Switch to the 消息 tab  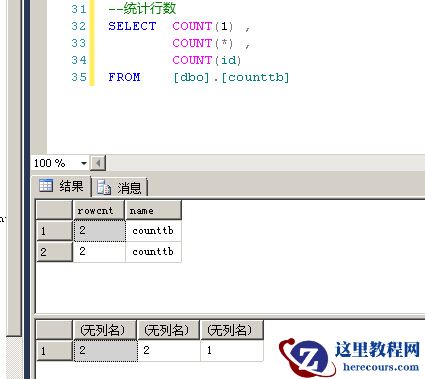tap(119, 188)
